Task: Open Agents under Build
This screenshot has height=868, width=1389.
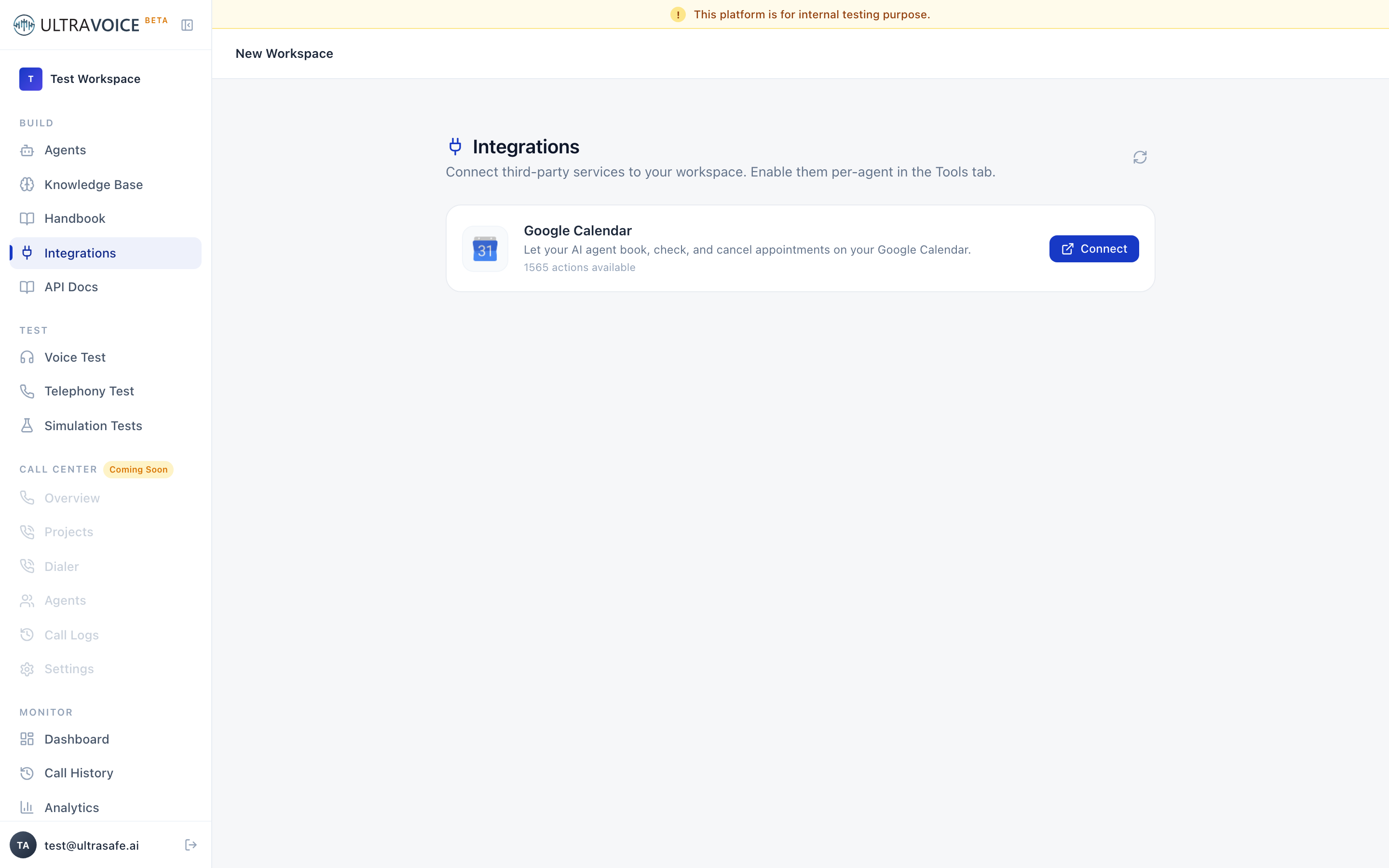Action: click(x=106, y=150)
